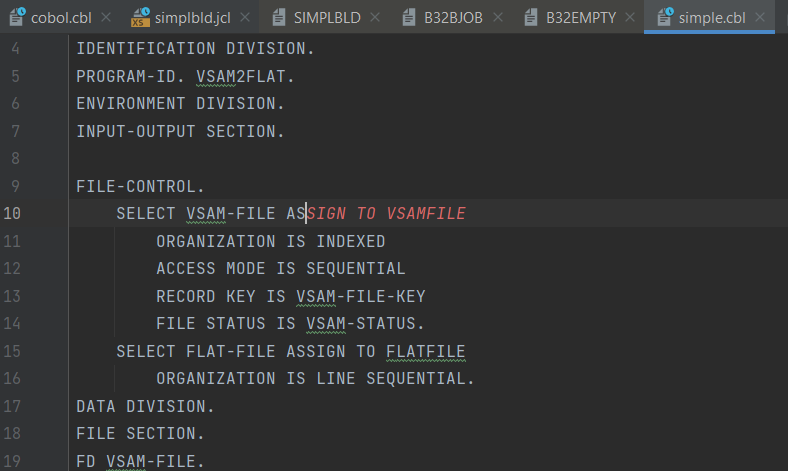Close the B32EMPTY tab

click(630, 17)
